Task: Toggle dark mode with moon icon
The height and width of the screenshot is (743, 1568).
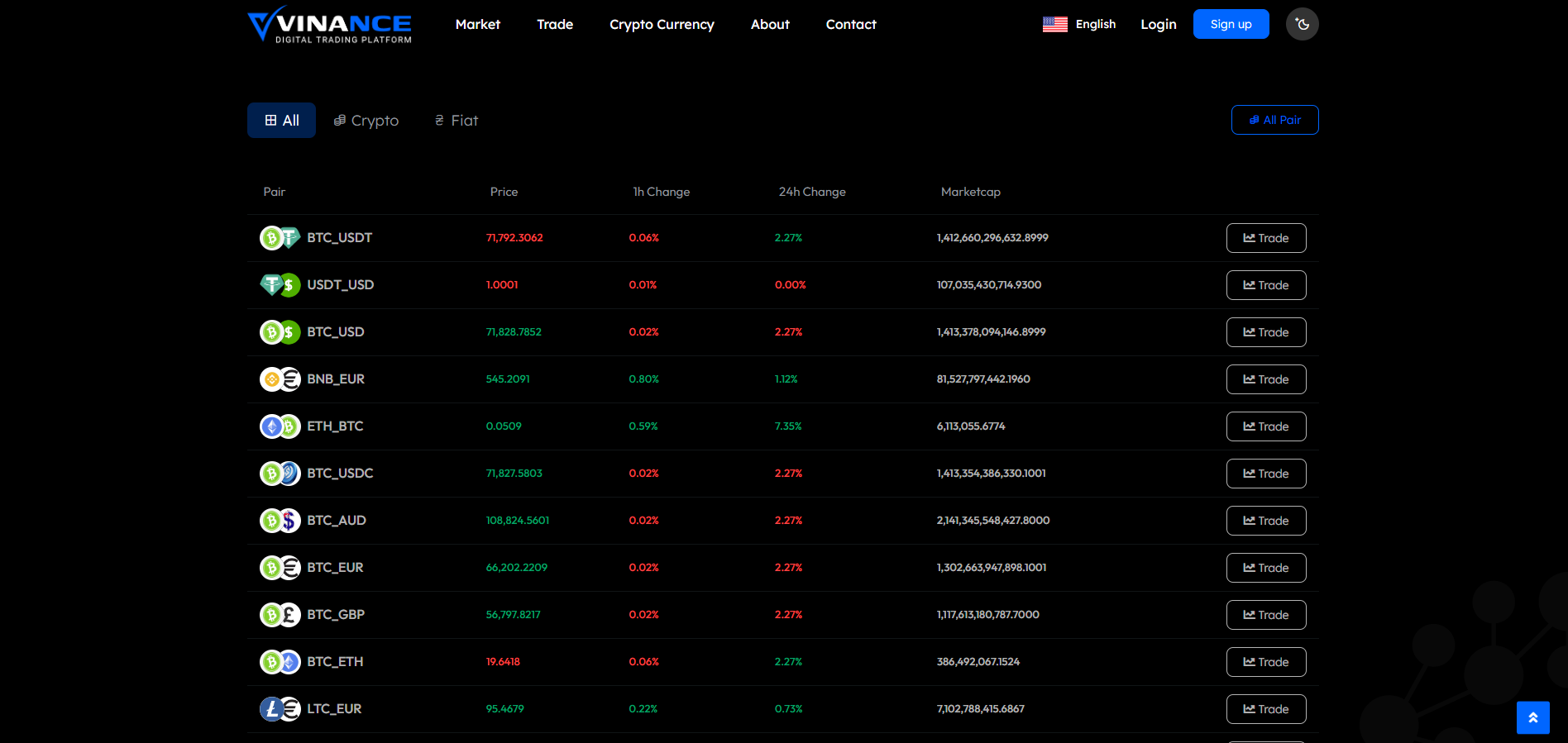Action: tap(1302, 24)
